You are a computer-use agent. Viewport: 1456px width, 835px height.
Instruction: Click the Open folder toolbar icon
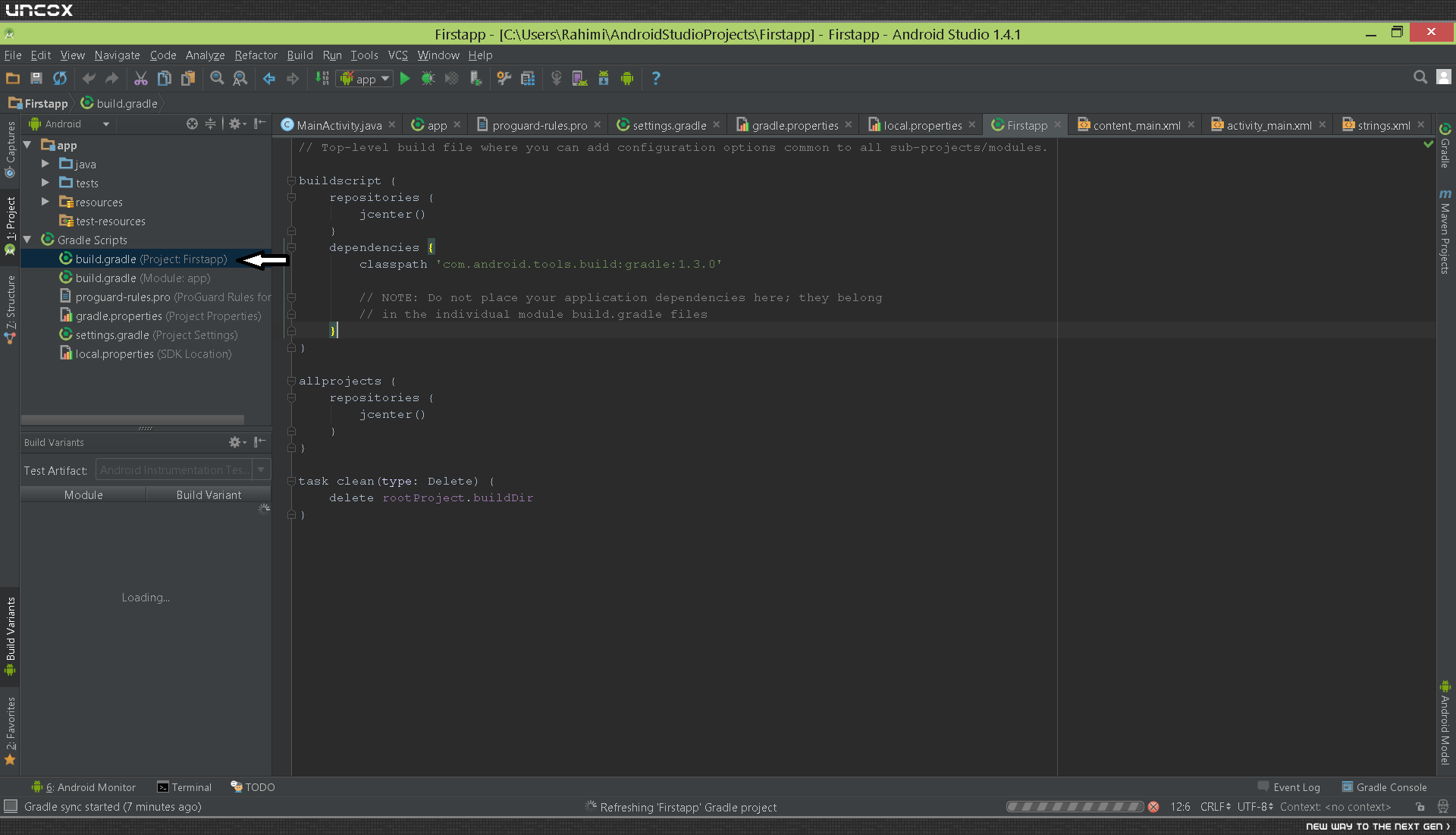point(13,78)
